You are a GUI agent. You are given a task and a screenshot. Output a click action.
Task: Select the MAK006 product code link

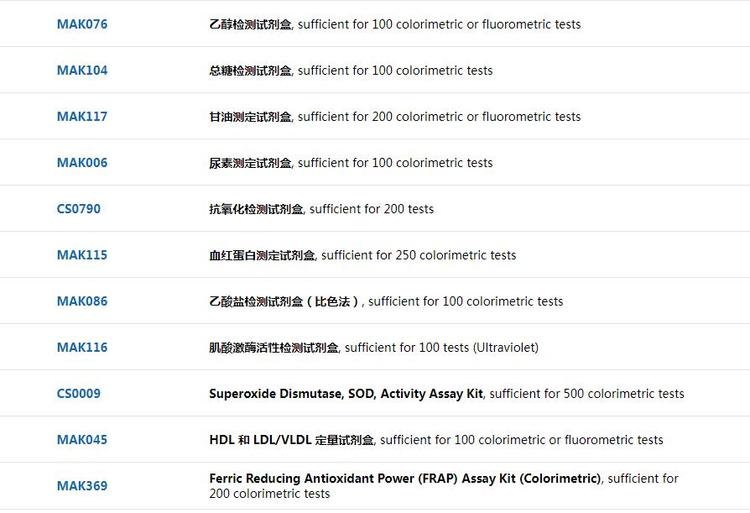tap(82, 162)
